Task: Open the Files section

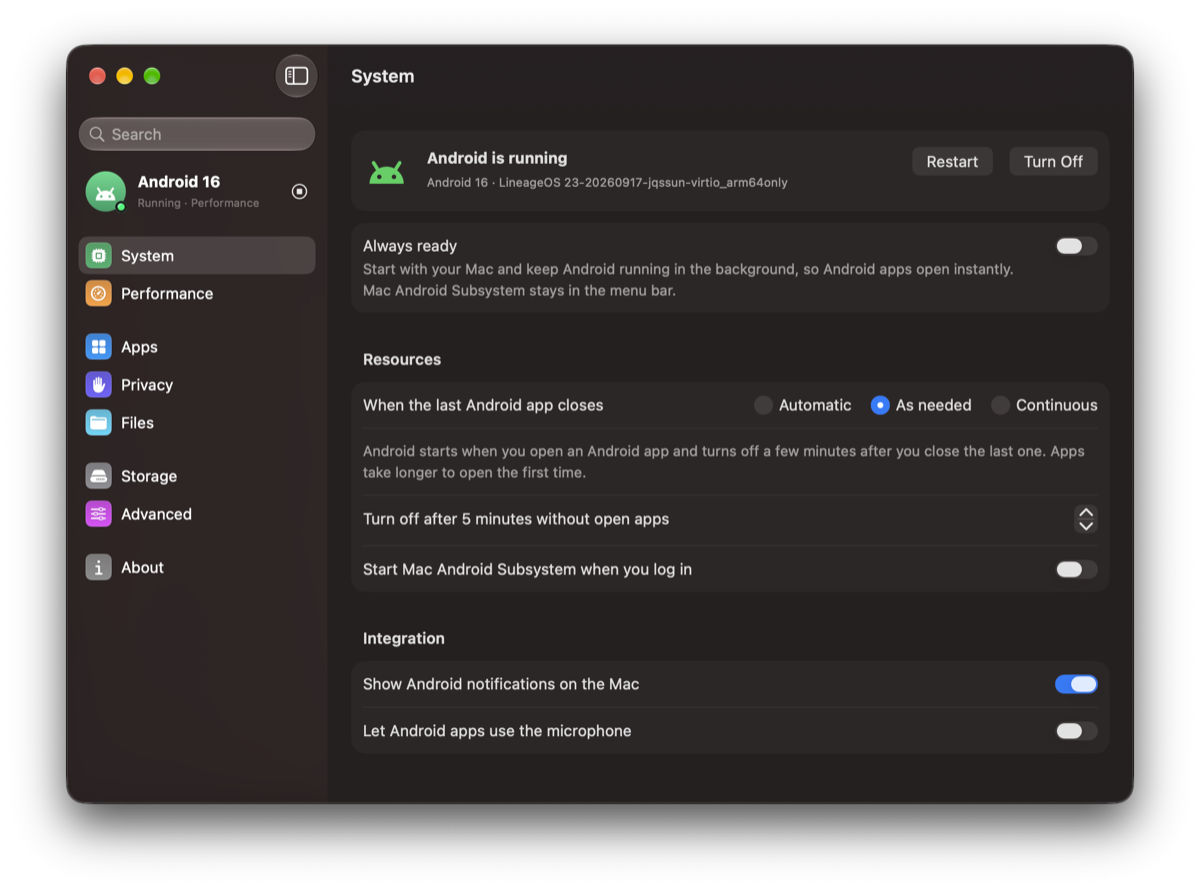Action: (x=197, y=423)
